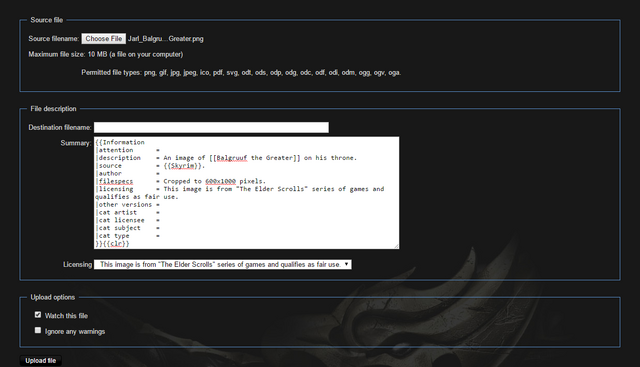Uncheck the Watch this file checkbox
The width and height of the screenshot is (640, 367).
[x=38, y=315]
